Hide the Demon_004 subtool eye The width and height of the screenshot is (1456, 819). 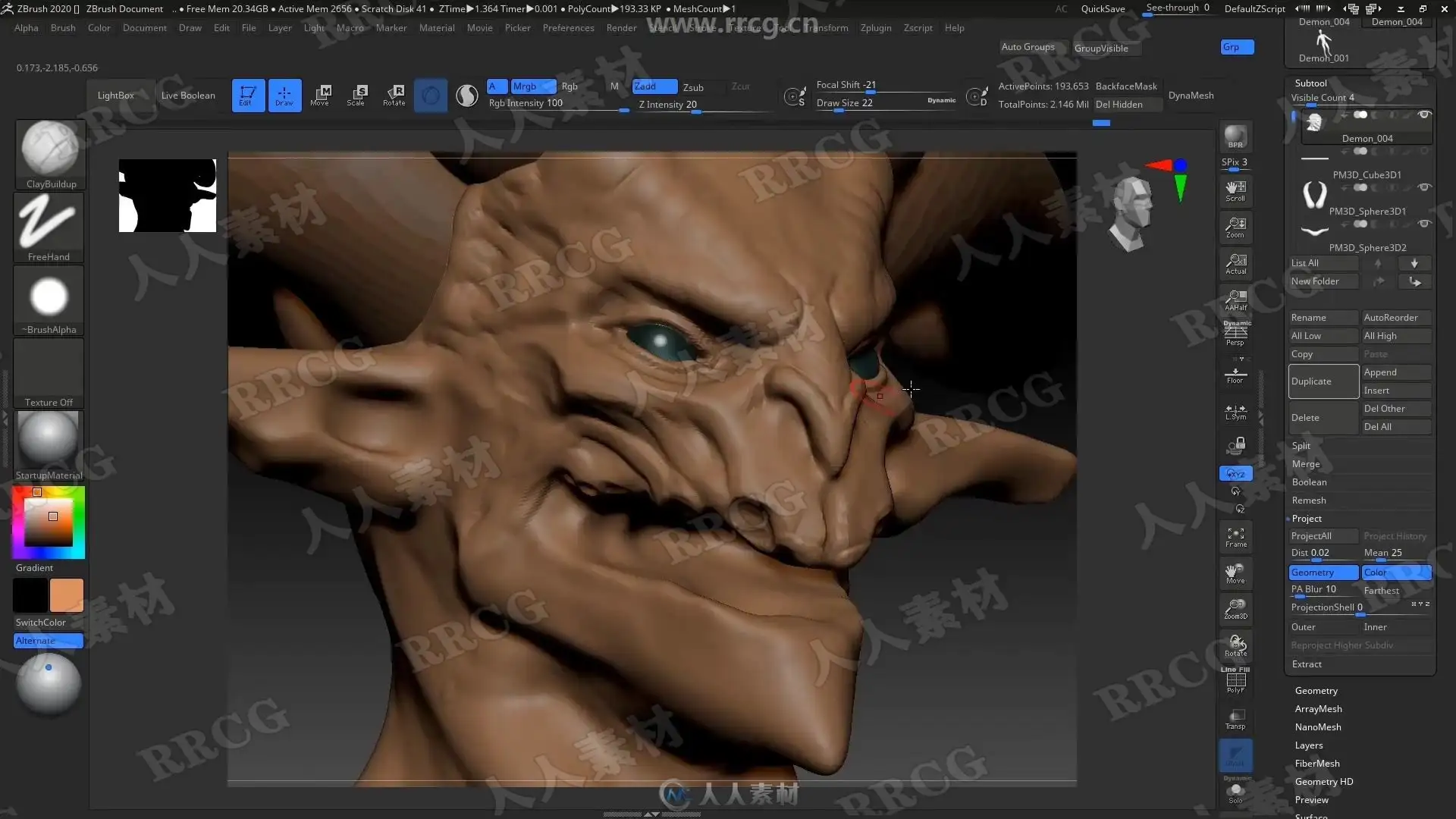1424,115
